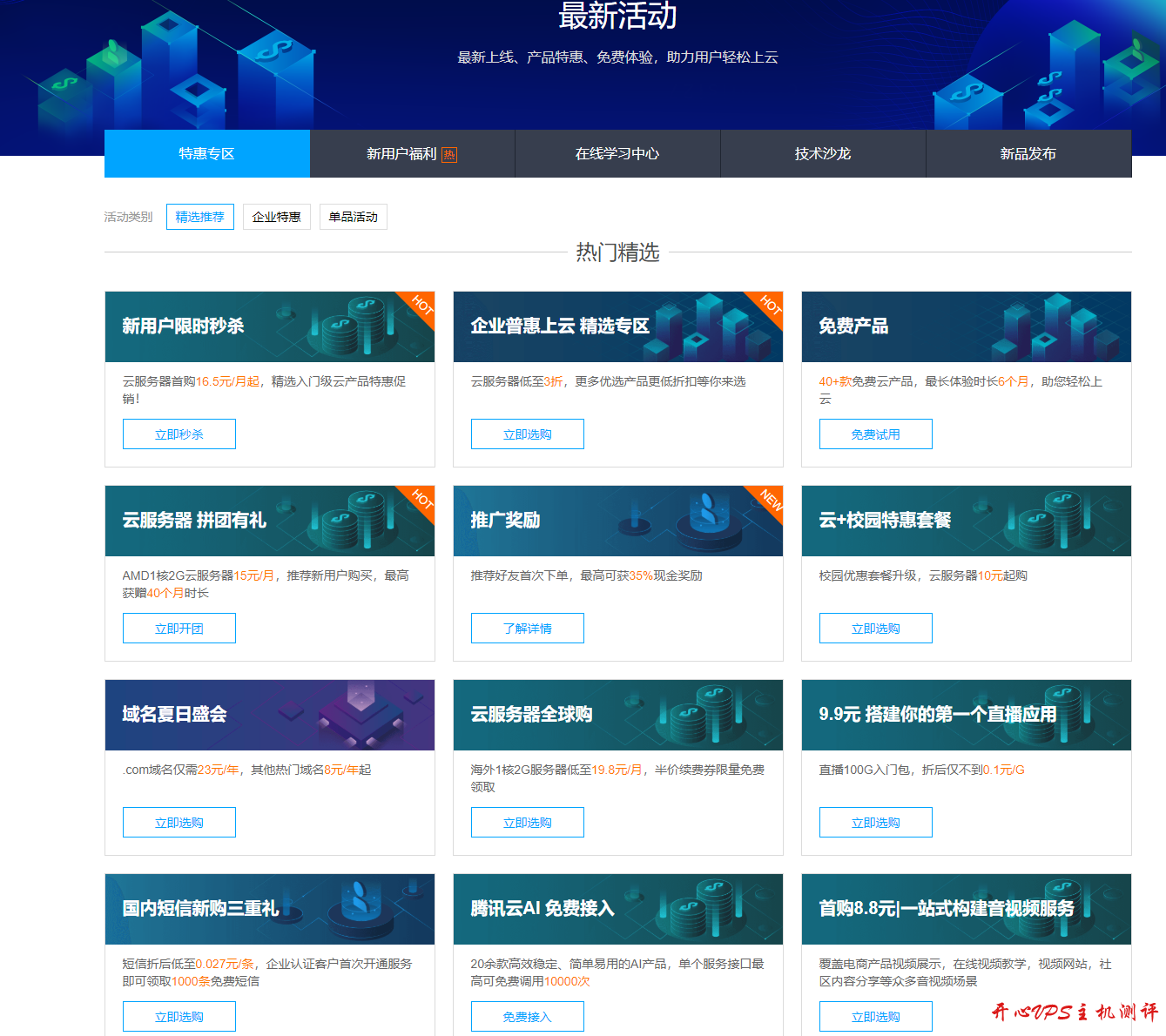Select the 单品活动 category filter

point(354,217)
